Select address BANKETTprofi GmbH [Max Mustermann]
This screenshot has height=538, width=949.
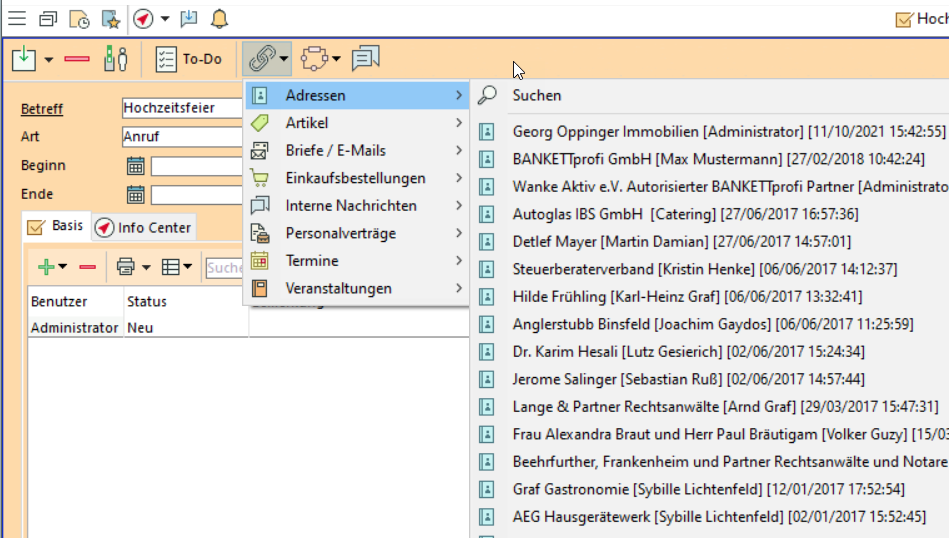pyautogui.click(x=717, y=159)
